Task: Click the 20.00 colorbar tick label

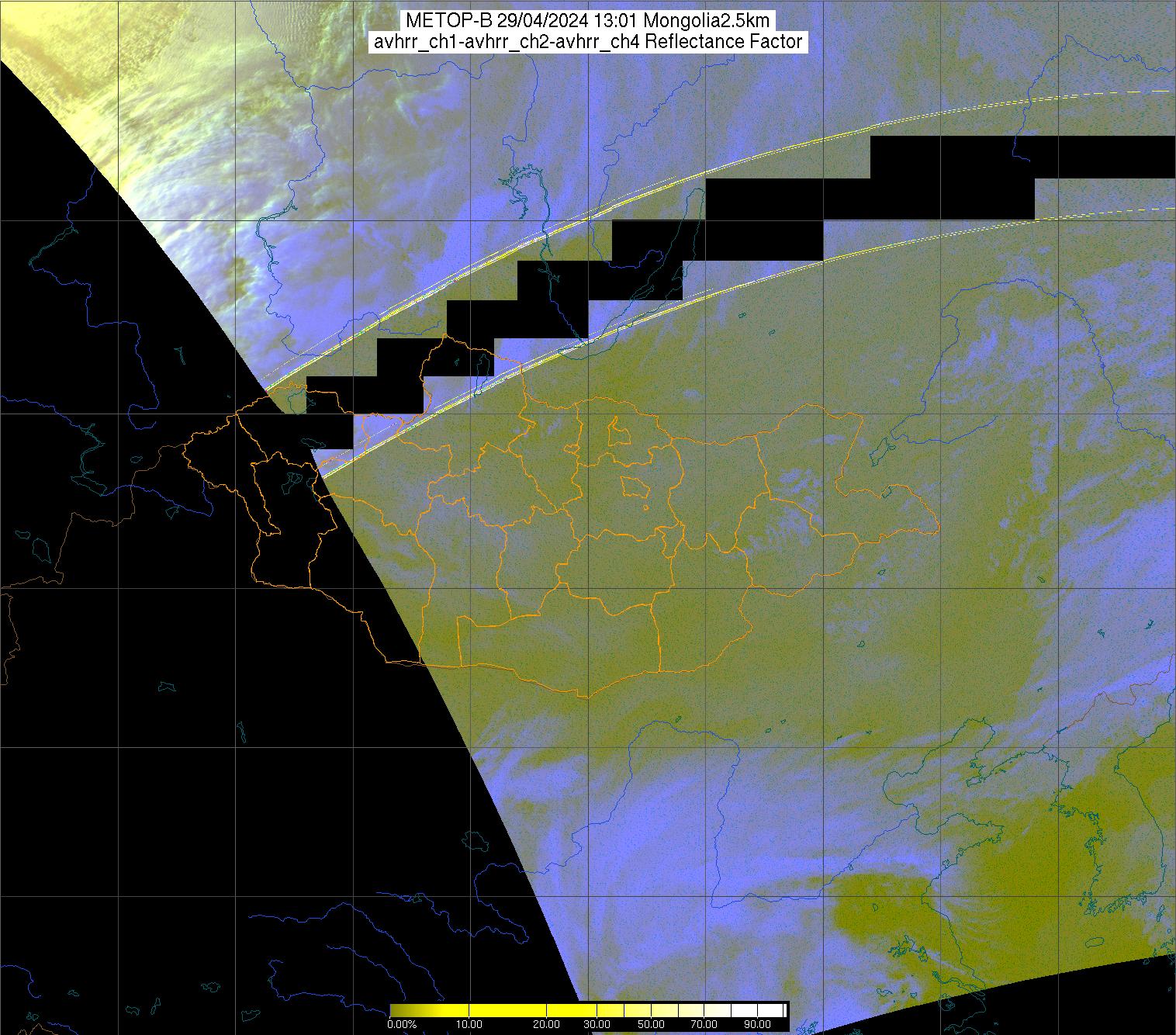Action: 547,1025
